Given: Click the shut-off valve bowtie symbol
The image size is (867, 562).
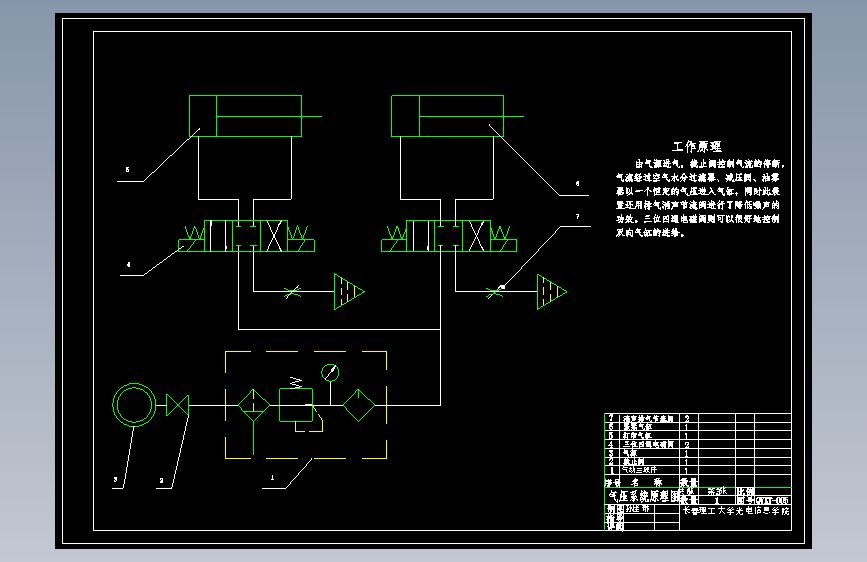Looking at the screenshot, I should (x=177, y=405).
